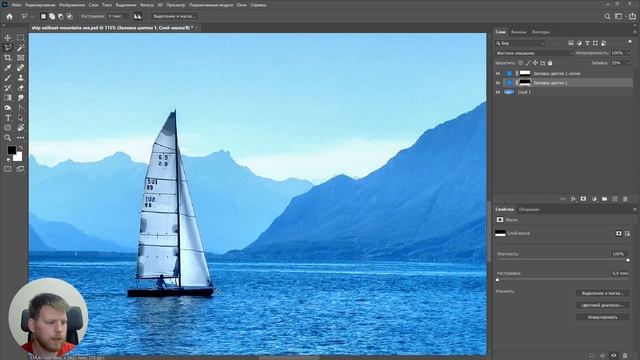This screenshot has width=640, height=360.
Task: Toggle layer filtering on/off switch
Action: coord(630,42)
